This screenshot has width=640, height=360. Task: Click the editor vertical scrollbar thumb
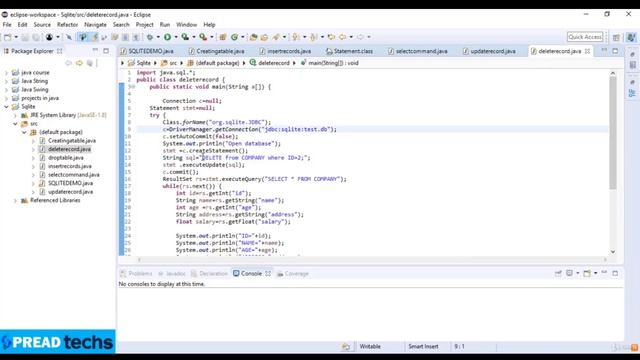(613, 133)
